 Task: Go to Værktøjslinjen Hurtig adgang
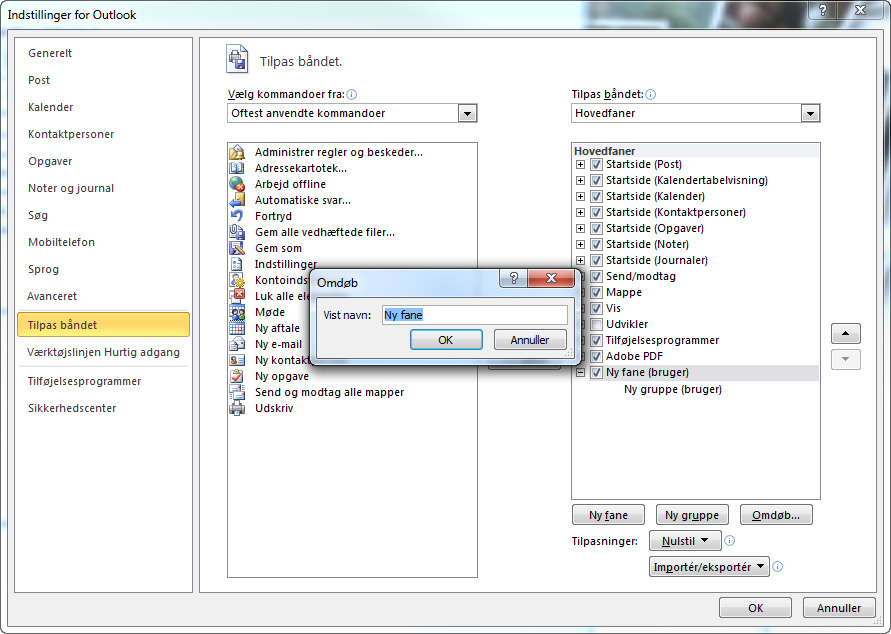click(103, 352)
